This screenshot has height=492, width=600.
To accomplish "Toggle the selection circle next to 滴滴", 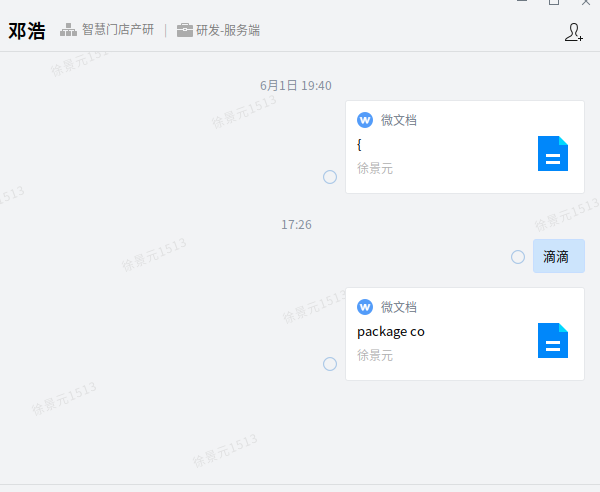I will tap(518, 257).
